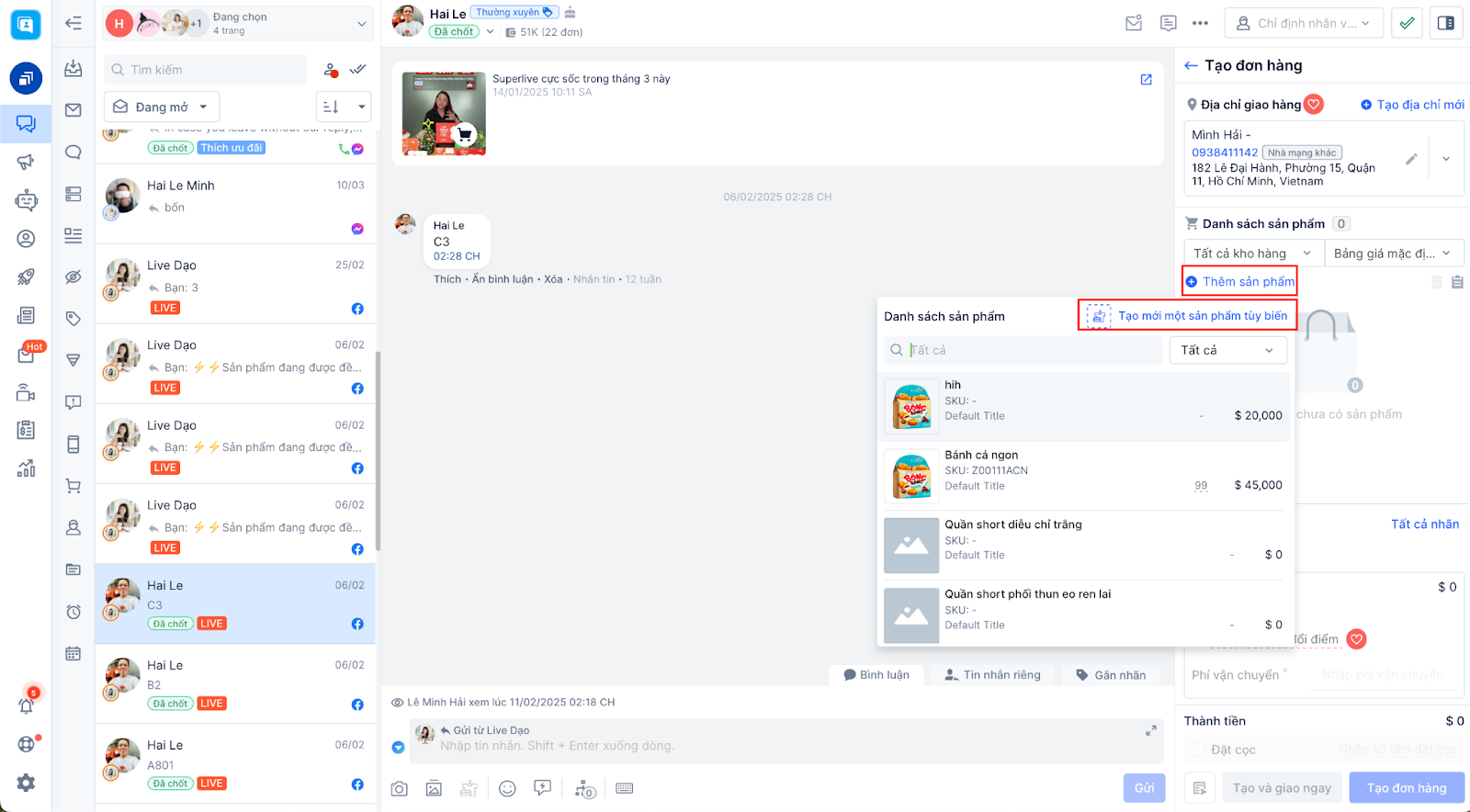Switch to the Bình luận tab
The image size is (1470, 812).
click(x=876, y=675)
